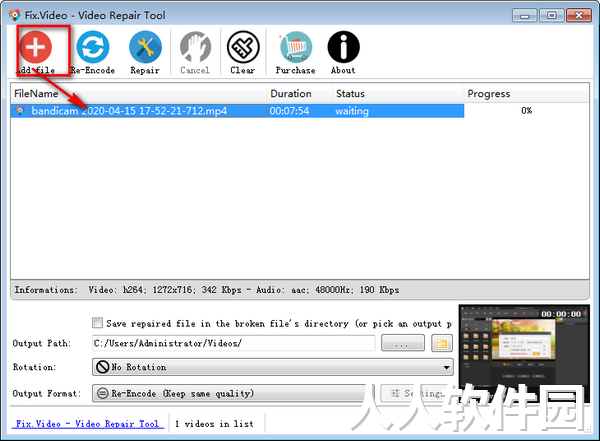Click the 0% progress cell
600x441 pixels.
click(x=527, y=111)
